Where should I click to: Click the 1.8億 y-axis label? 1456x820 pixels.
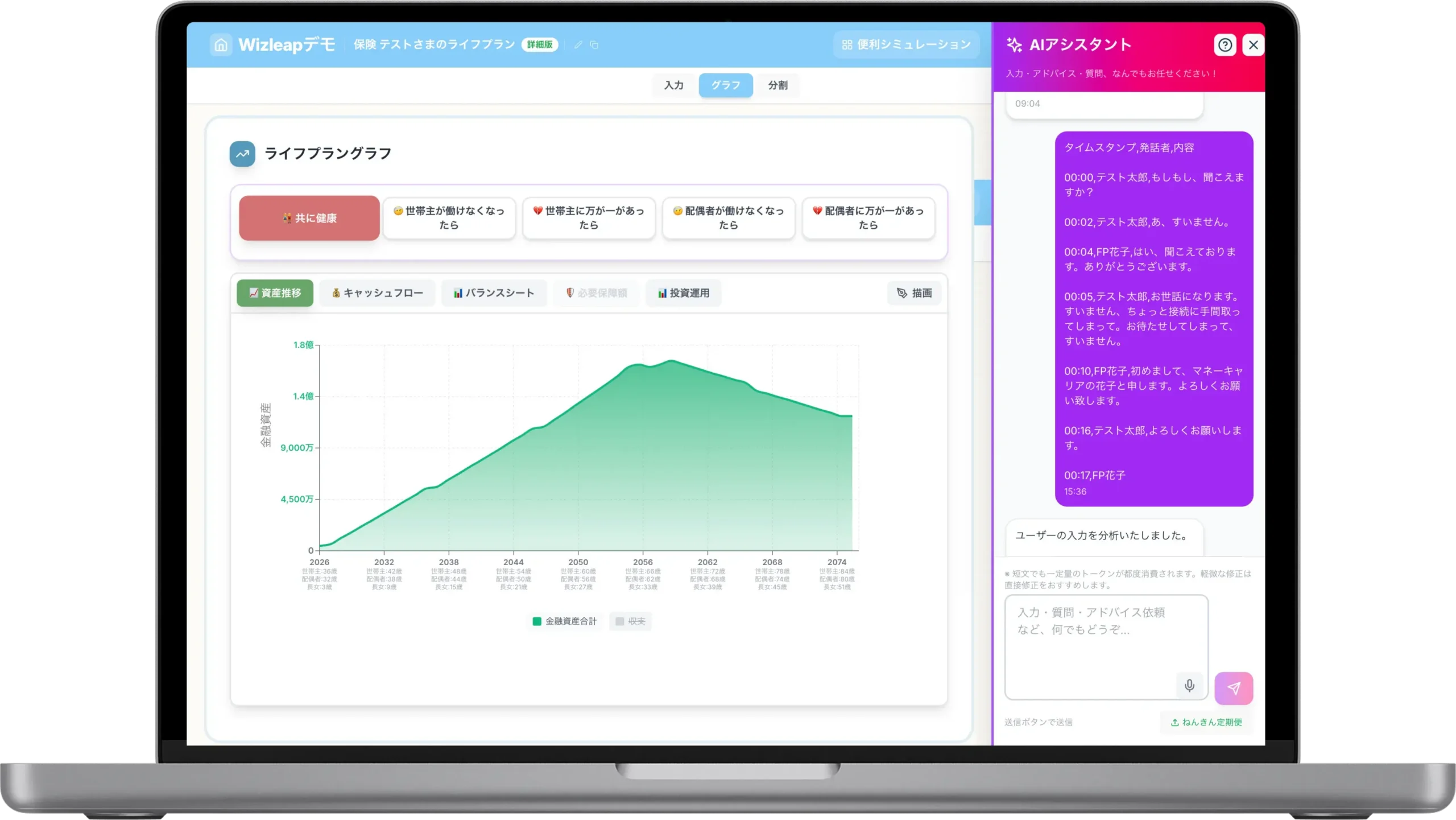click(x=303, y=345)
